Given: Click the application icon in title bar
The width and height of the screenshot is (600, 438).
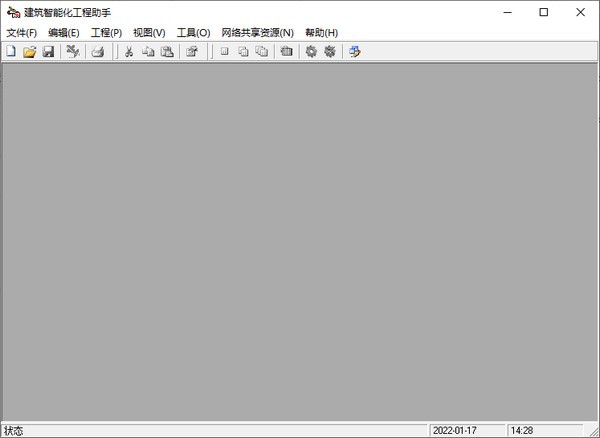Looking at the screenshot, I should [x=12, y=12].
